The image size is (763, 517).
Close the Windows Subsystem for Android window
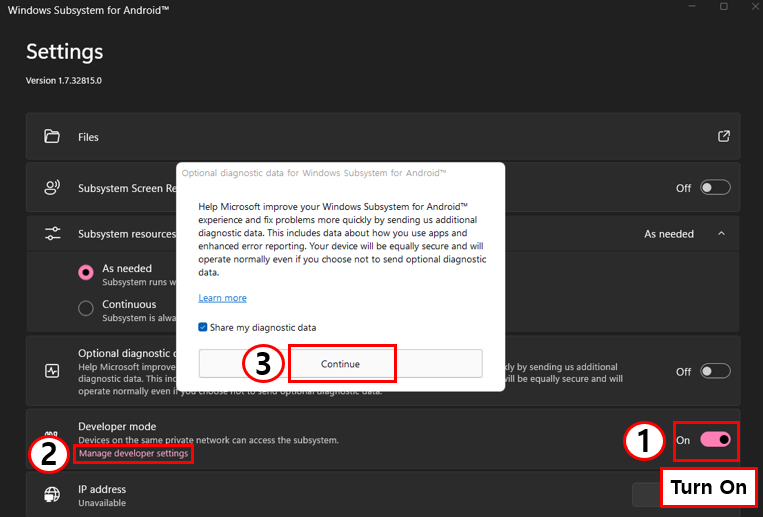755,6
